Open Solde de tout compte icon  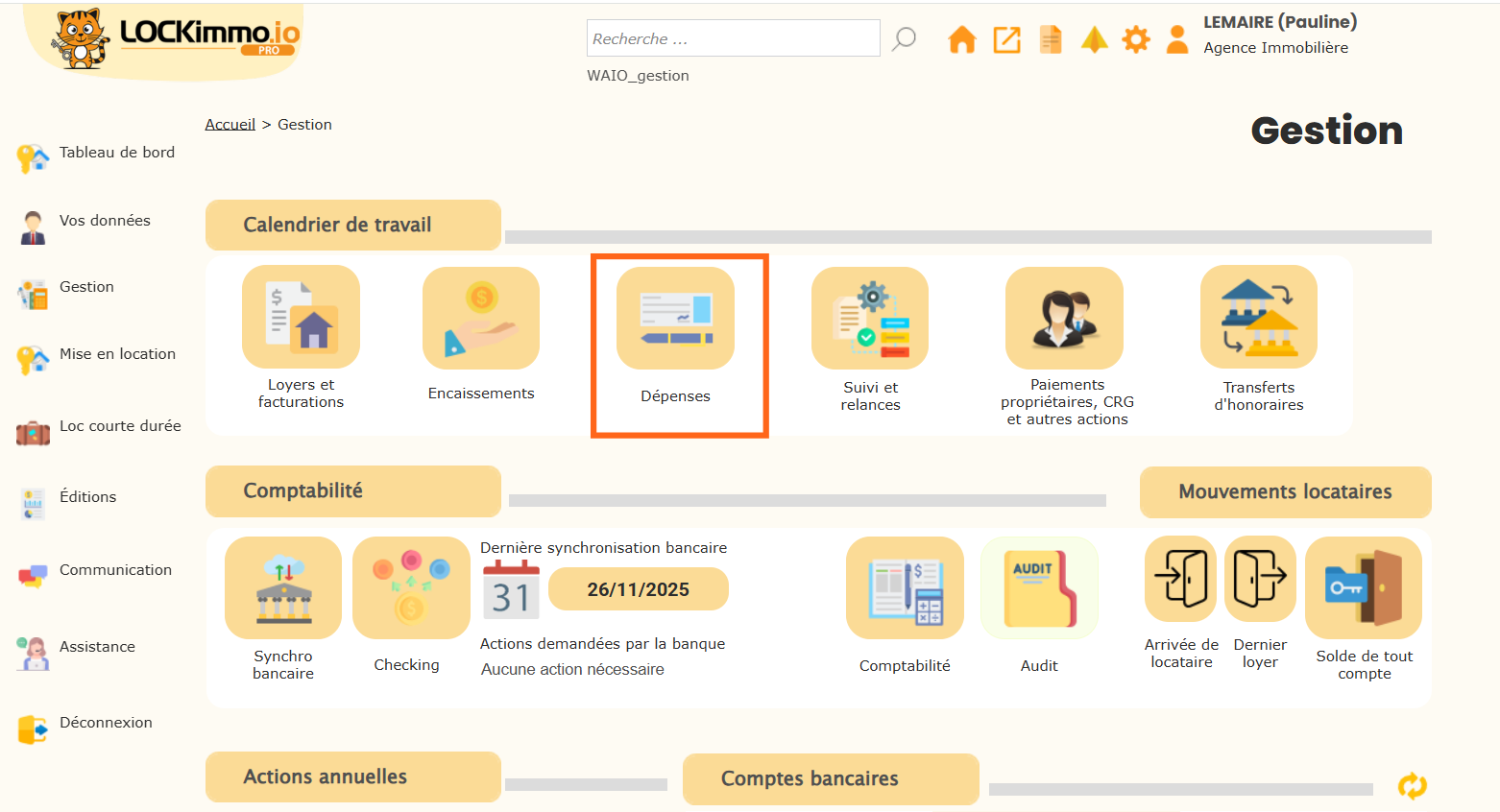click(1364, 587)
